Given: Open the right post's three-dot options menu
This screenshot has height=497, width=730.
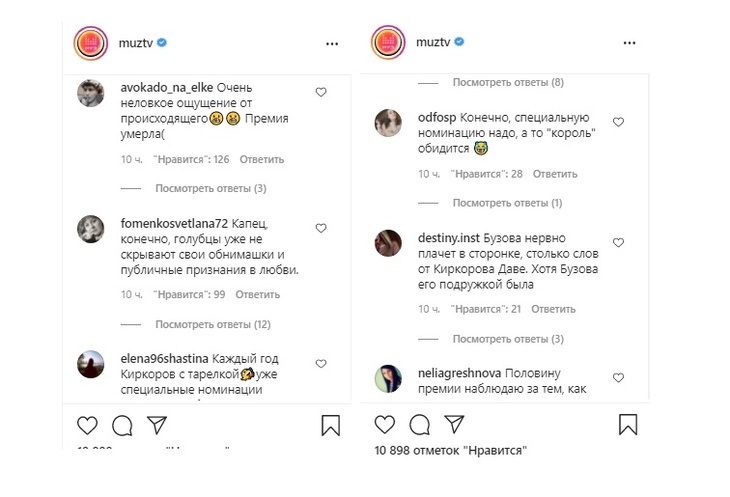Looking at the screenshot, I should point(629,44).
